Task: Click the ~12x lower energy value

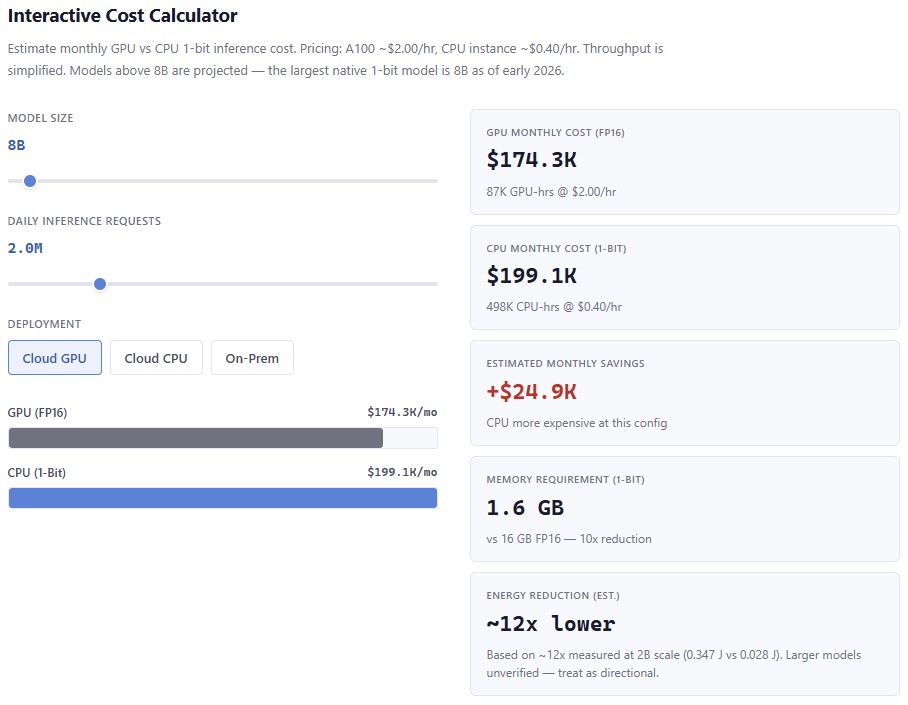Action: 553,621
